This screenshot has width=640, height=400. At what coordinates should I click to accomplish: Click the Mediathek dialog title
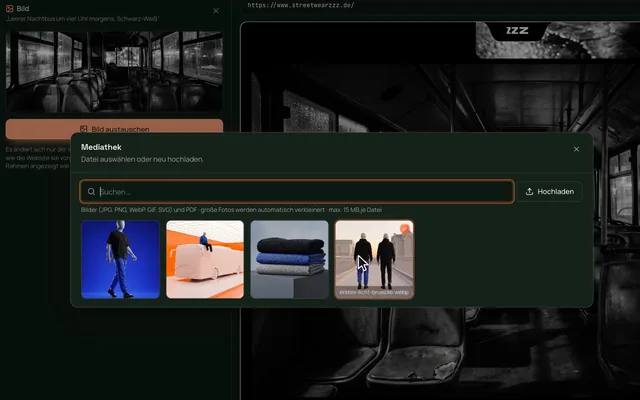(101, 147)
